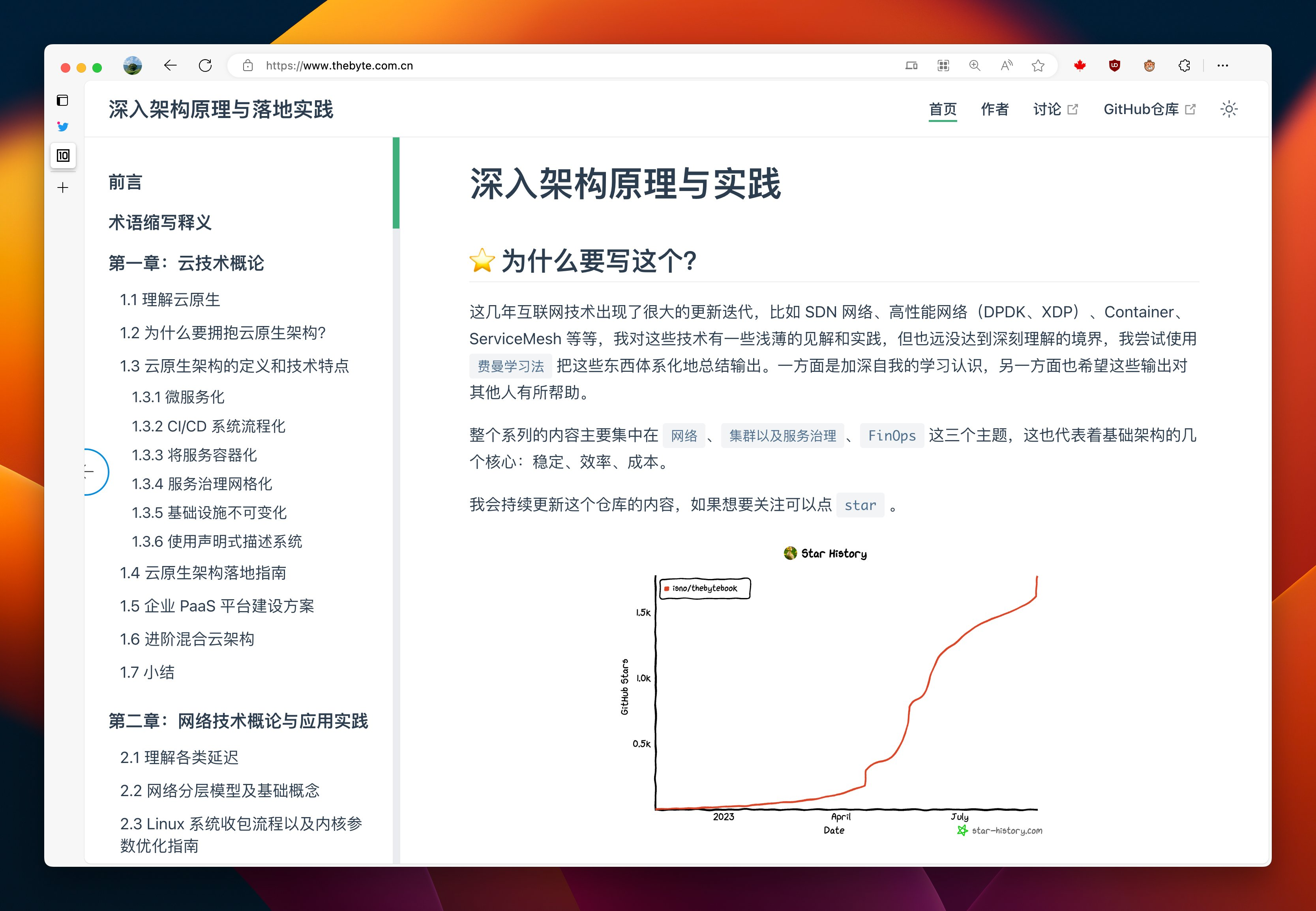Open sidebar item 1.3.1 微服务化
This screenshot has width=1316, height=911.
(178, 397)
